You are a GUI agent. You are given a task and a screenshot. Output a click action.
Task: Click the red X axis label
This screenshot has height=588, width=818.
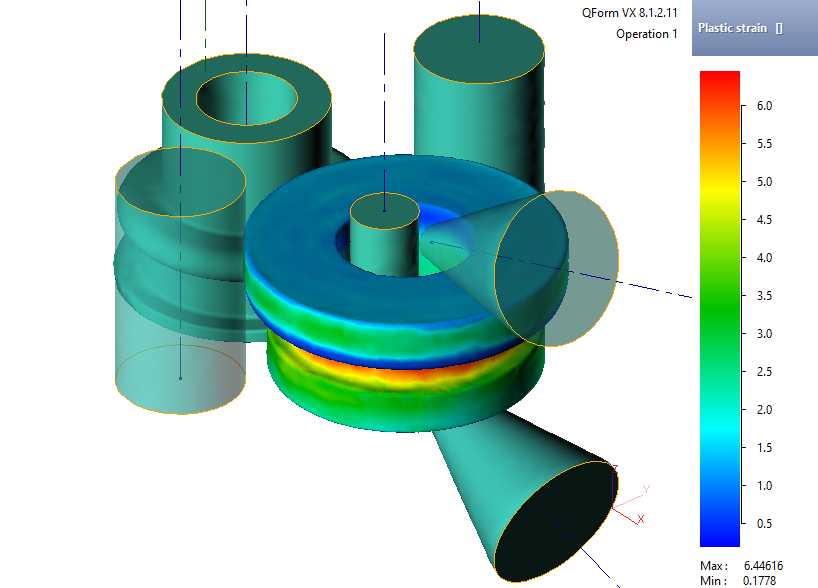point(640,519)
